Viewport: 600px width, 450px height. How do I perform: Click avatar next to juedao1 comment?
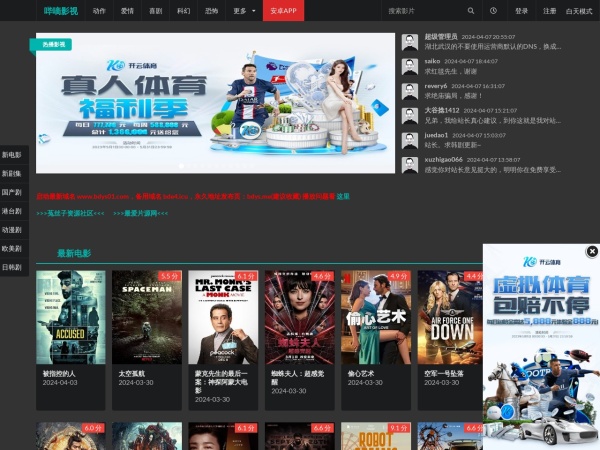(410, 140)
